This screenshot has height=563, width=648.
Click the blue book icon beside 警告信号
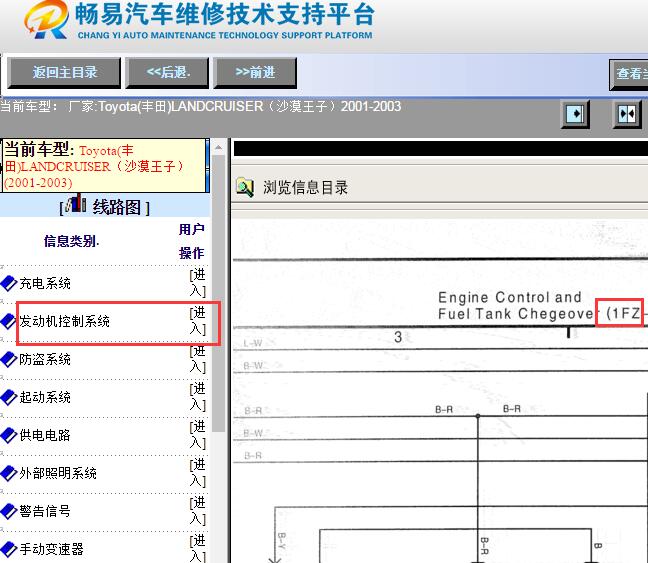[x=9, y=511]
